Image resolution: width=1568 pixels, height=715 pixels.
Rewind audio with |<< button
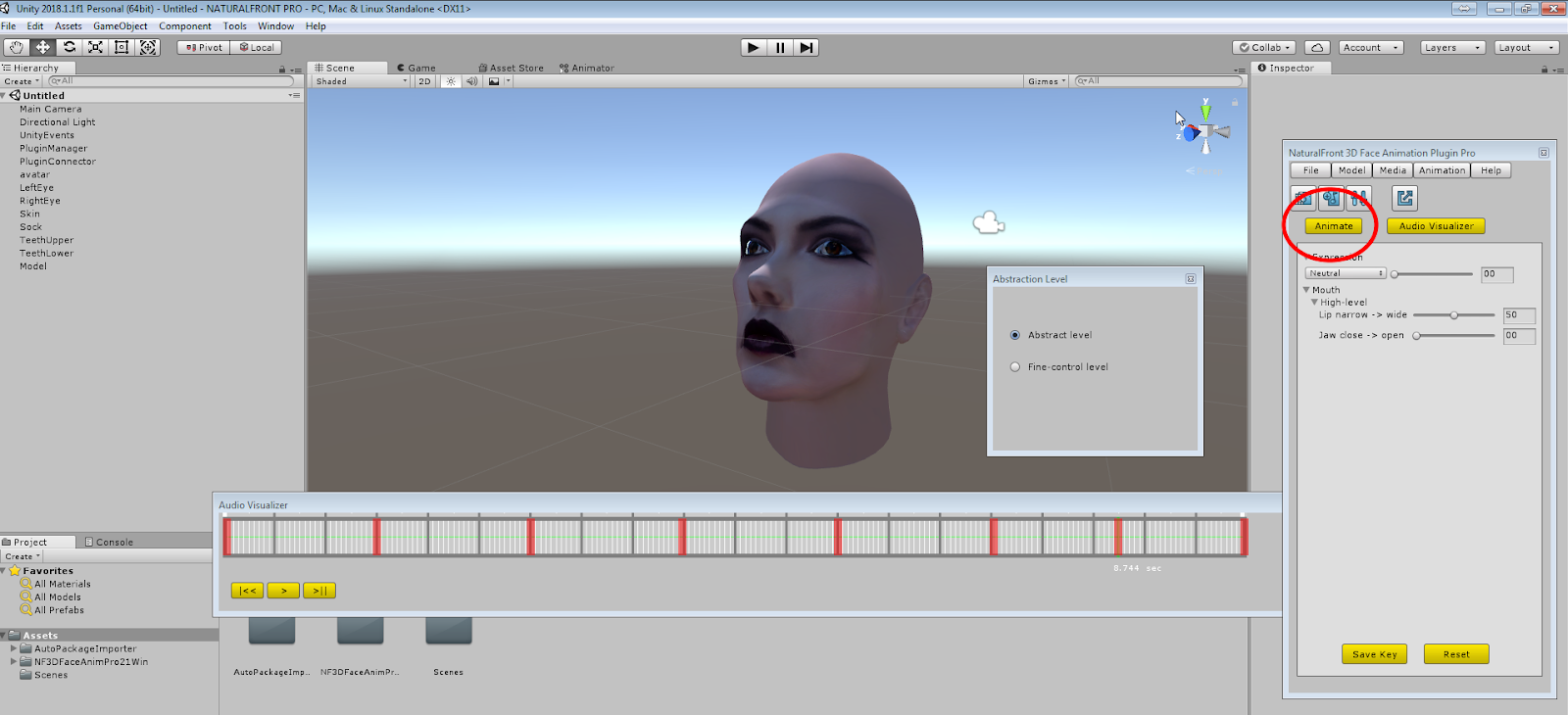click(248, 591)
